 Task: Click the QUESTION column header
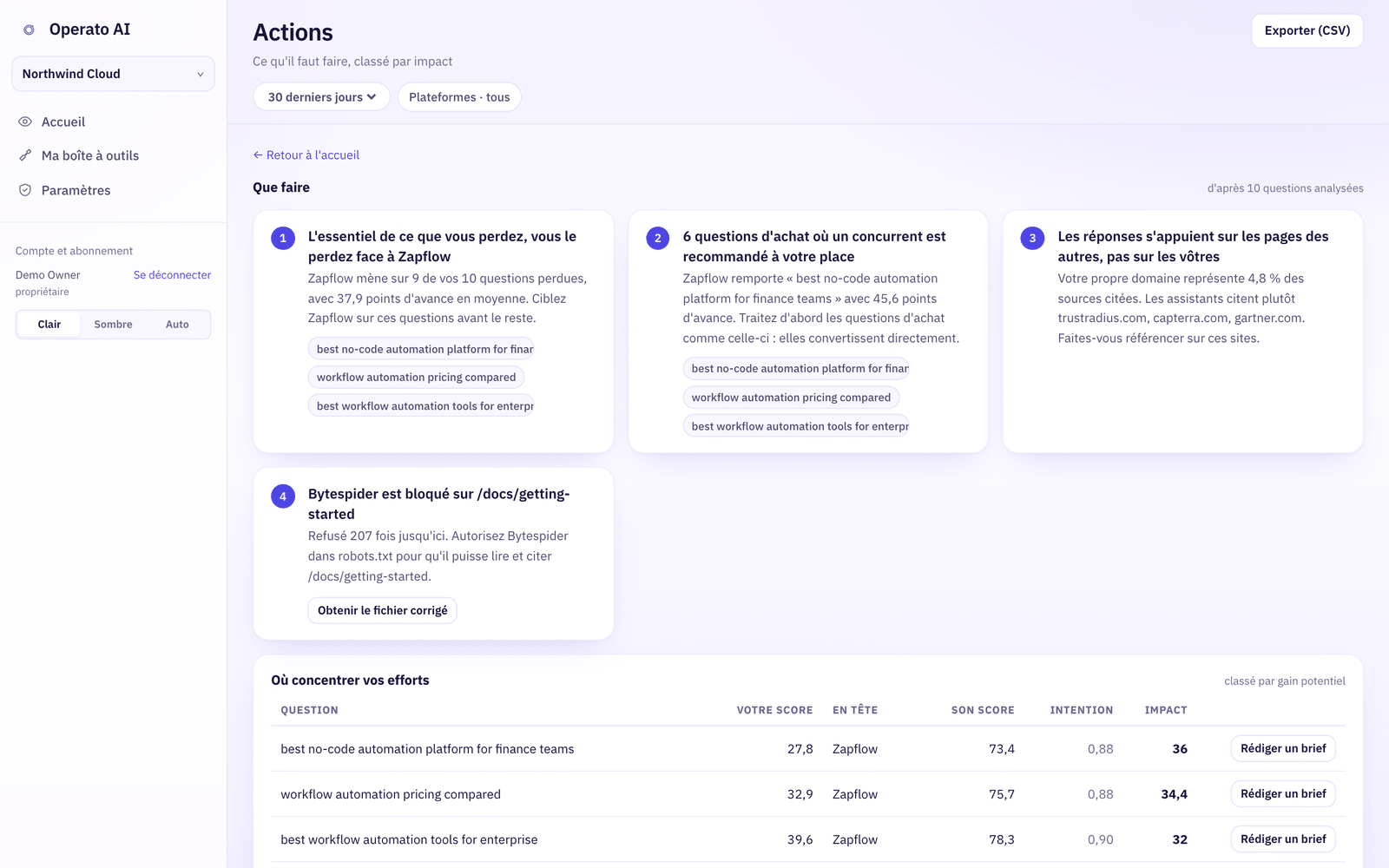click(x=309, y=710)
